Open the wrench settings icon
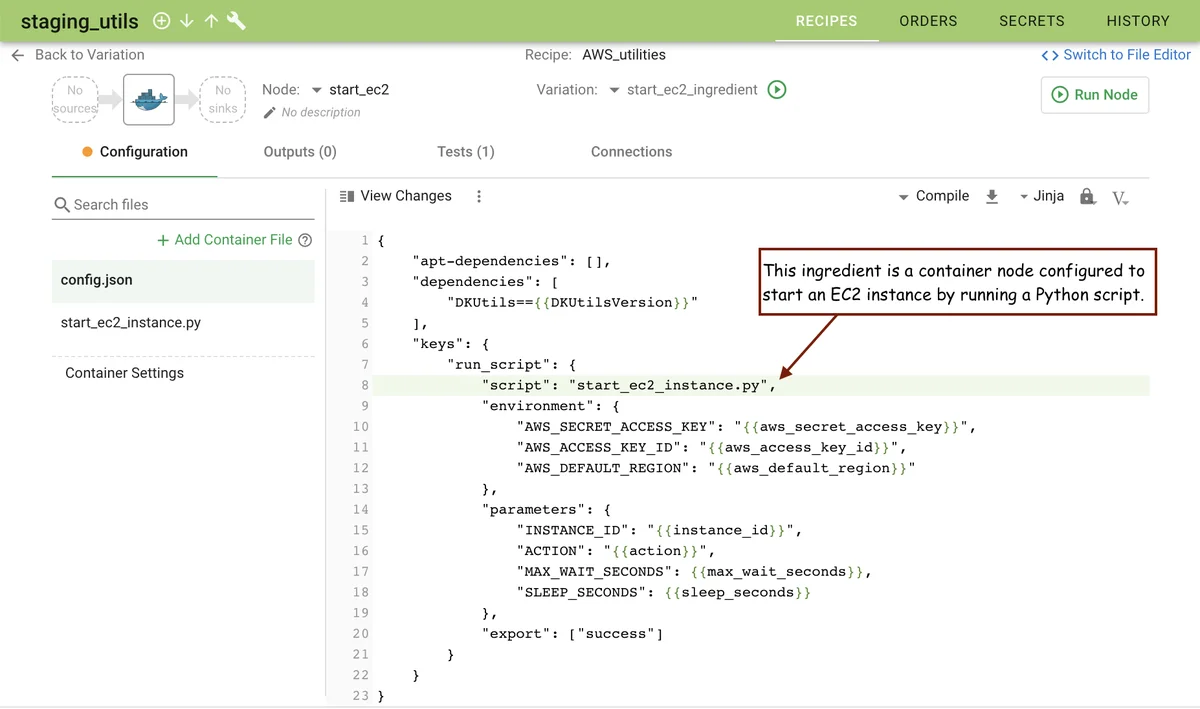The height and width of the screenshot is (709, 1200). pos(237,21)
